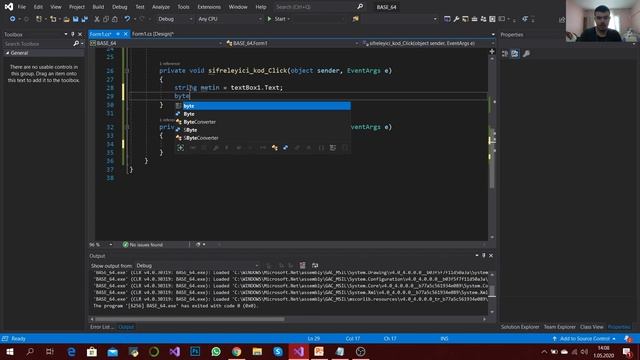Click the Navigate Backward icon
Viewport: 640px width, 360px height.
[13, 19]
